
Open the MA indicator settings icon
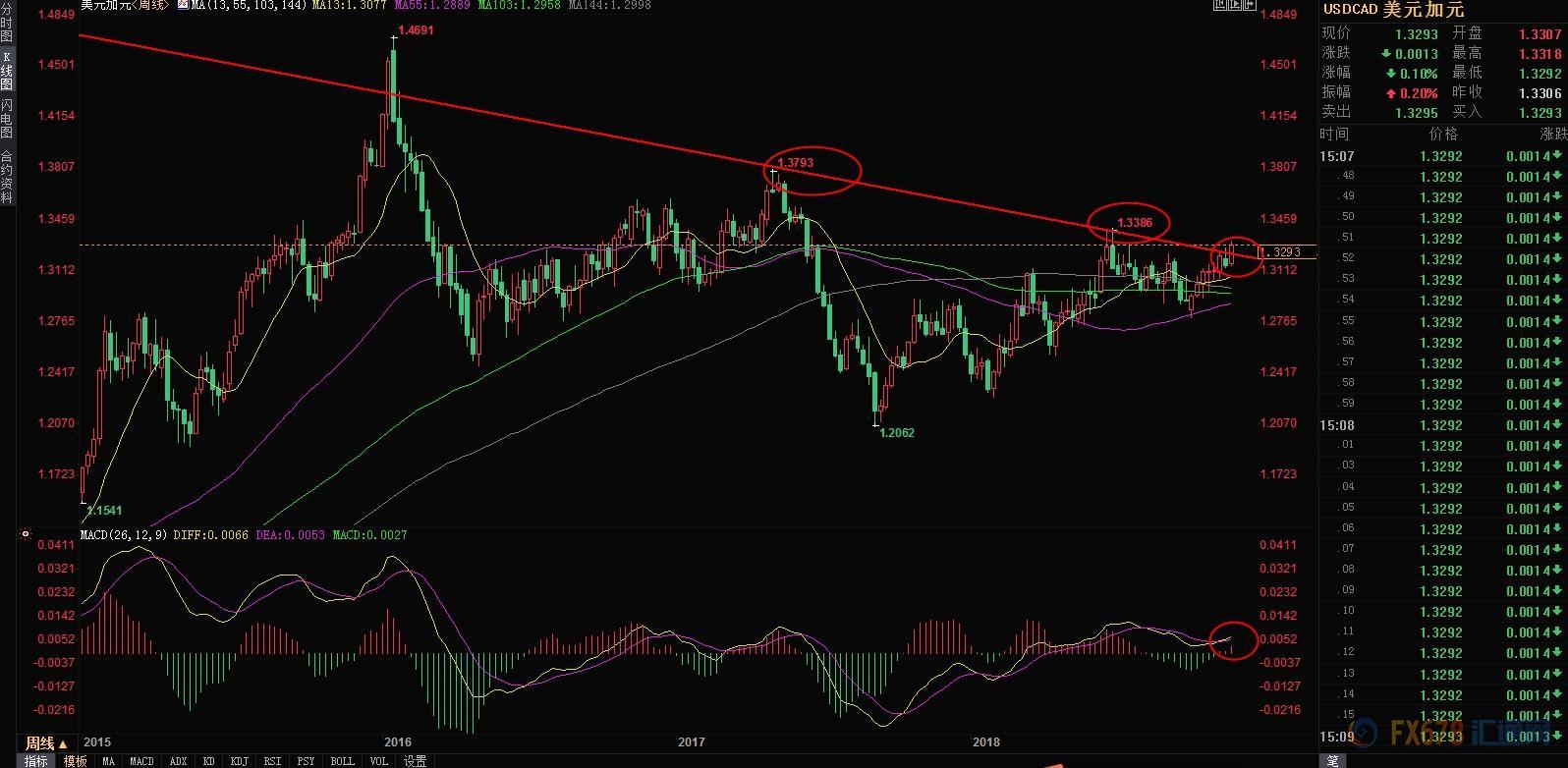182,6
